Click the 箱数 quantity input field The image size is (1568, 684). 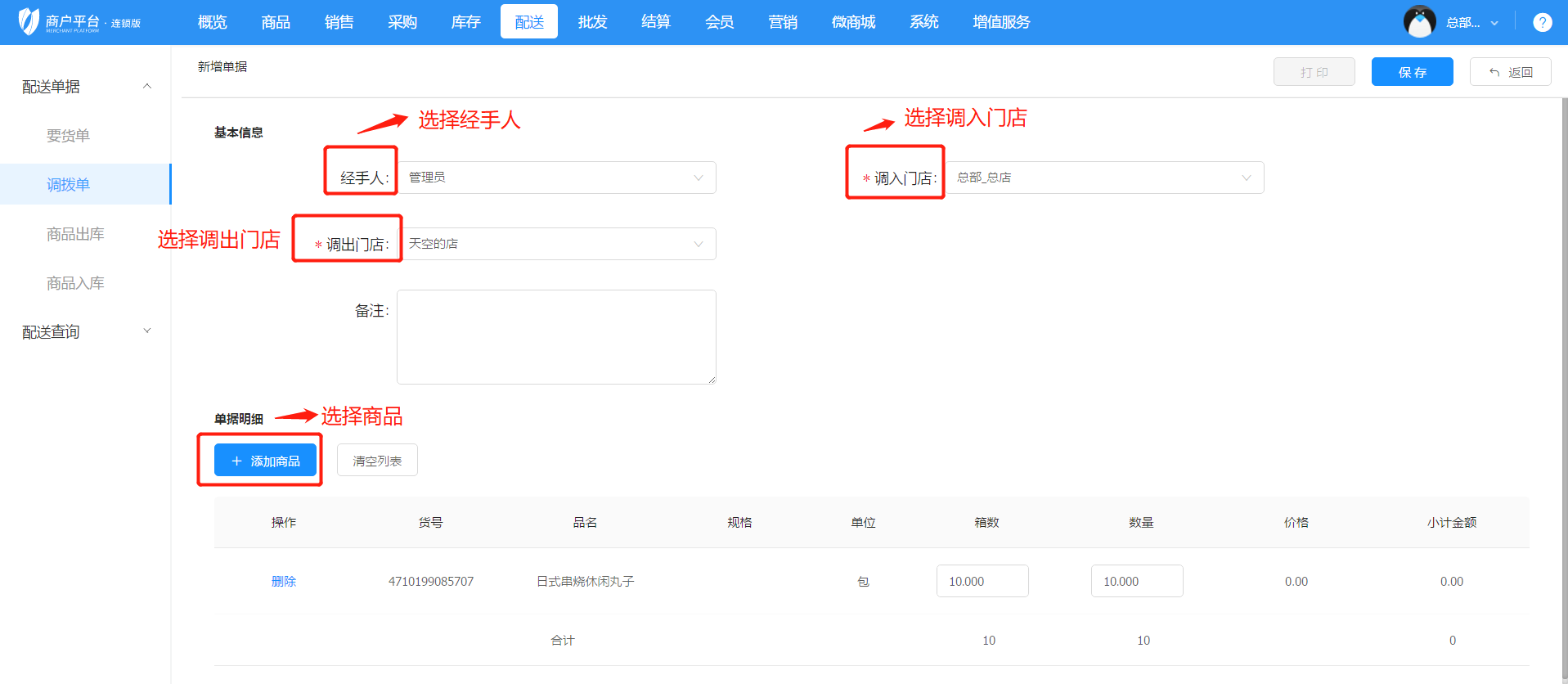[x=982, y=582]
